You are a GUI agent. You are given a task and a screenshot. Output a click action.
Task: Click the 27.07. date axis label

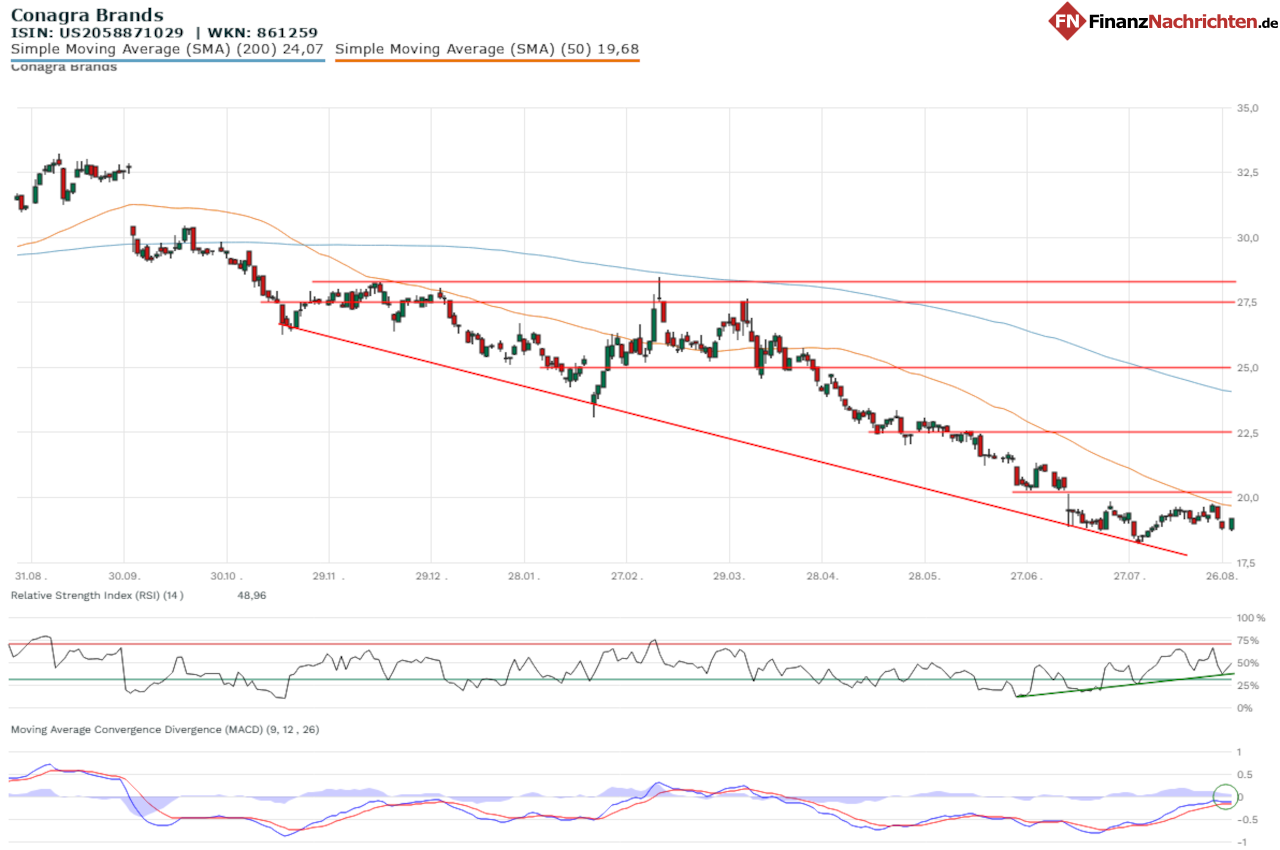click(1128, 577)
